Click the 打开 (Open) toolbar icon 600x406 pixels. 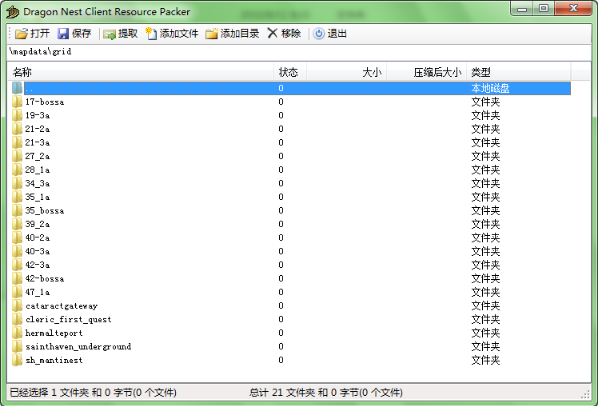21,34
